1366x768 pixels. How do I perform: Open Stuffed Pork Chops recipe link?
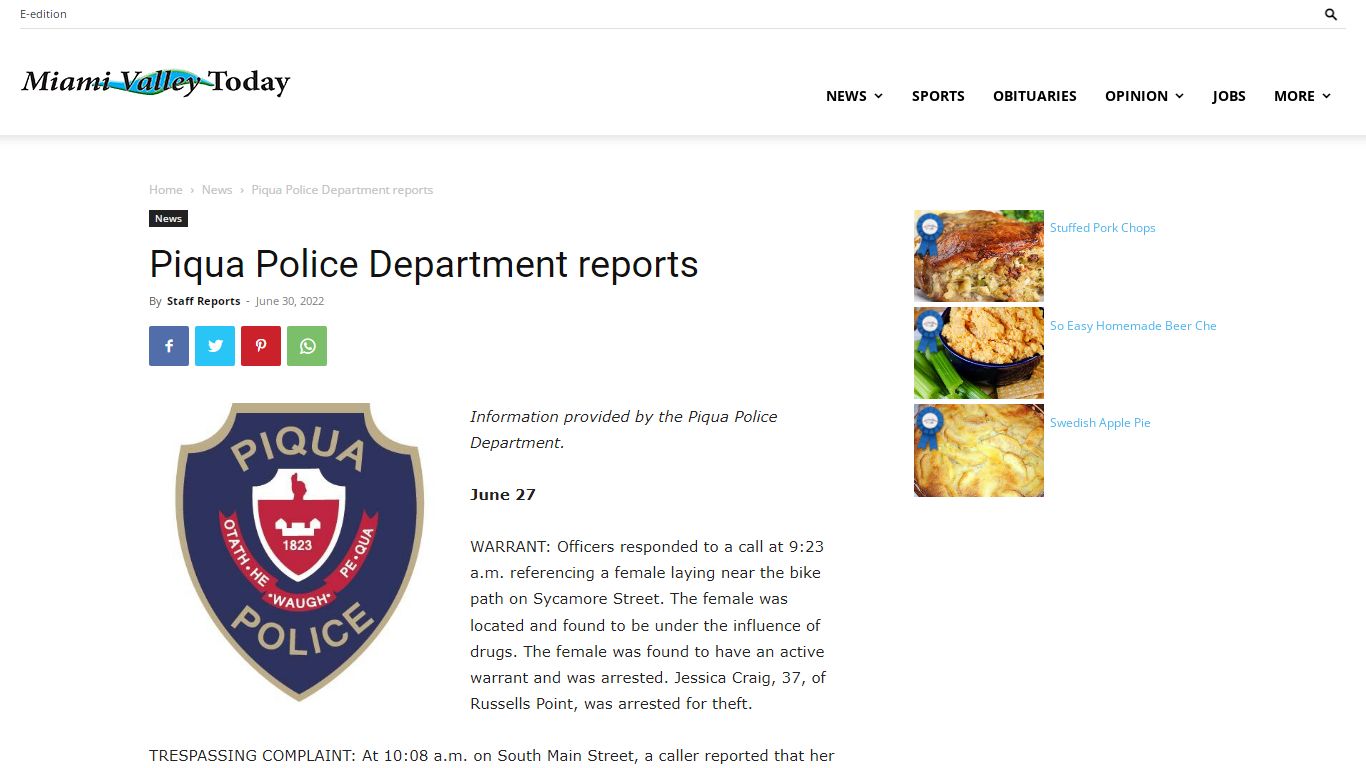click(1102, 228)
